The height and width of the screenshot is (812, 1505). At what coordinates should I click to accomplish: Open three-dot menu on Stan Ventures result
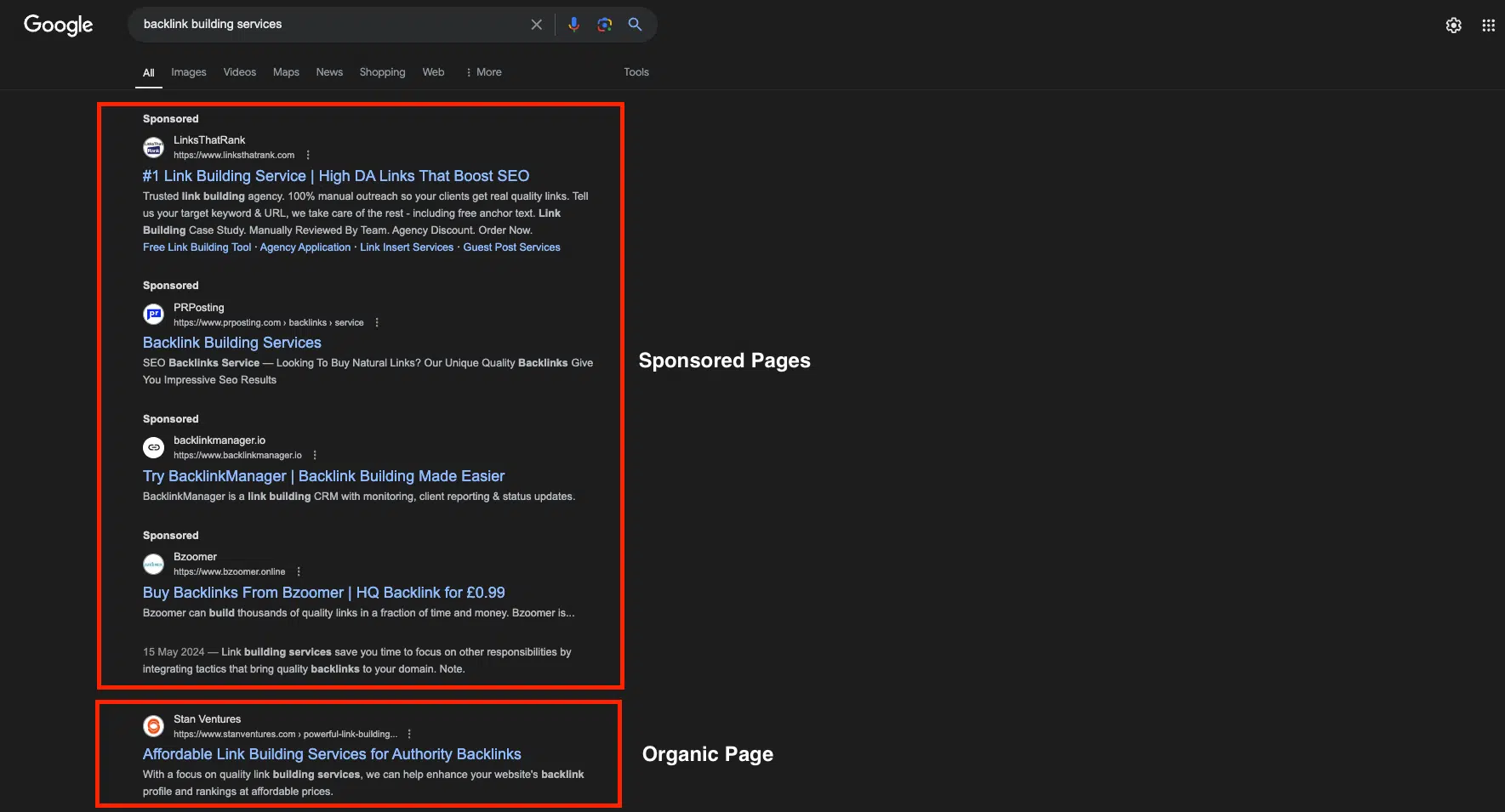409,733
